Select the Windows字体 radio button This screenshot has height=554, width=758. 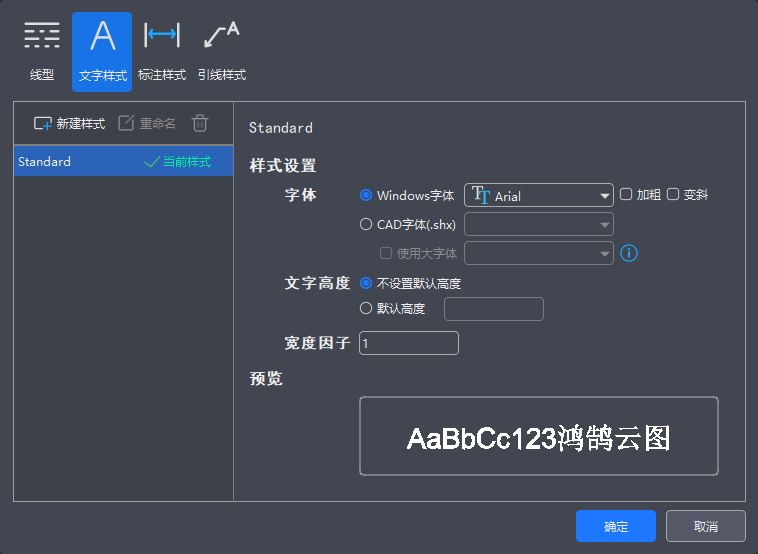point(366,195)
